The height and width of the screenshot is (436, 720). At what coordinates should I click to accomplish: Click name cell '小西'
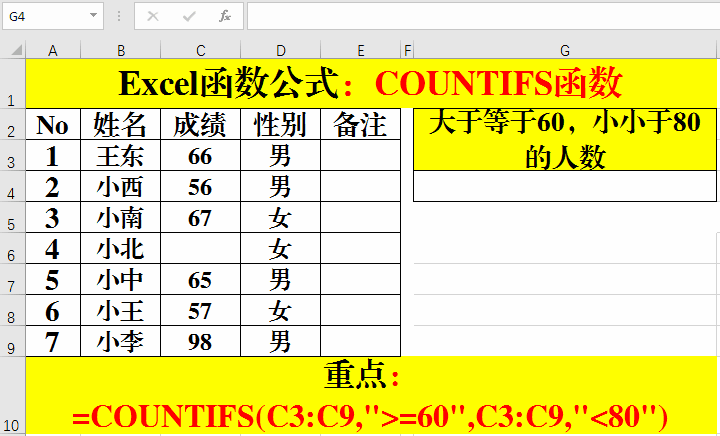(x=120, y=186)
